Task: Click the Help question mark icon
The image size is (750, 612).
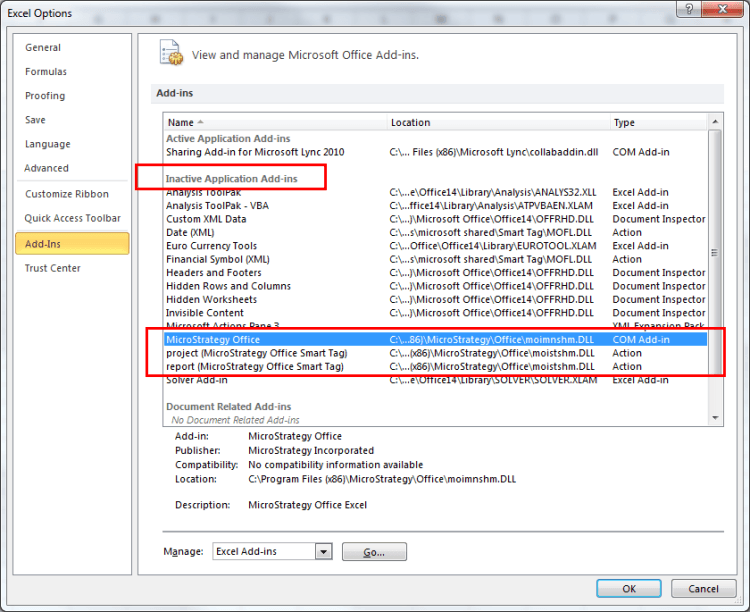Action: (687, 11)
